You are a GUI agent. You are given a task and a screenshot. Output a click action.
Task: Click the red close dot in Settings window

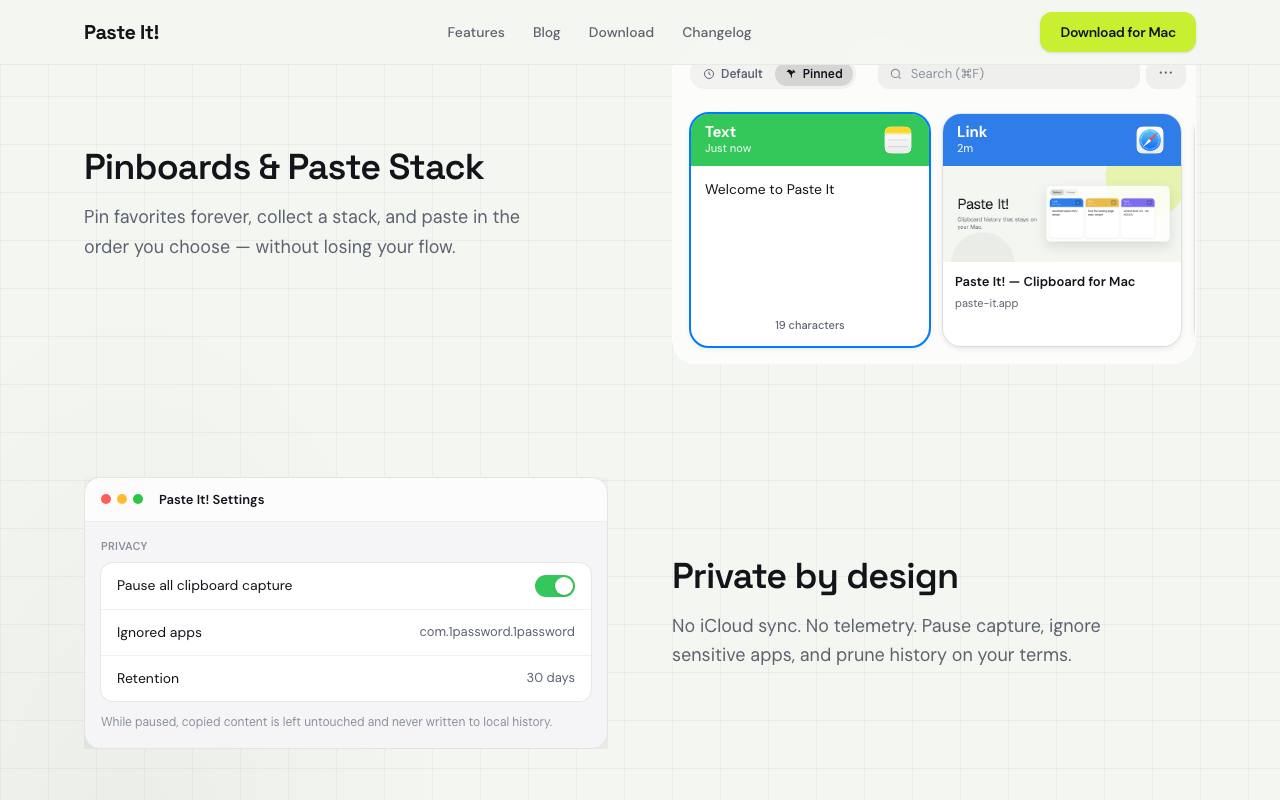[106, 499]
